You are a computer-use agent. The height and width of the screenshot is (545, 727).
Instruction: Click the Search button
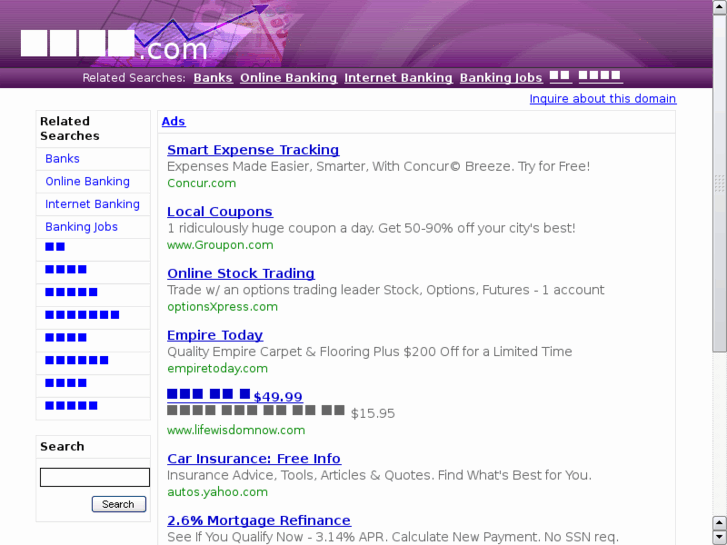[119, 504]
